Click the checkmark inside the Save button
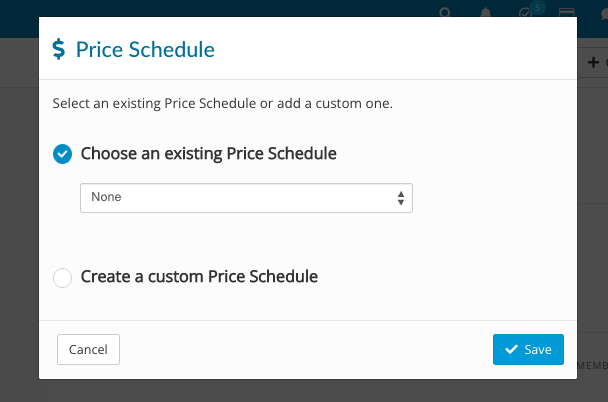 point(511,349)
